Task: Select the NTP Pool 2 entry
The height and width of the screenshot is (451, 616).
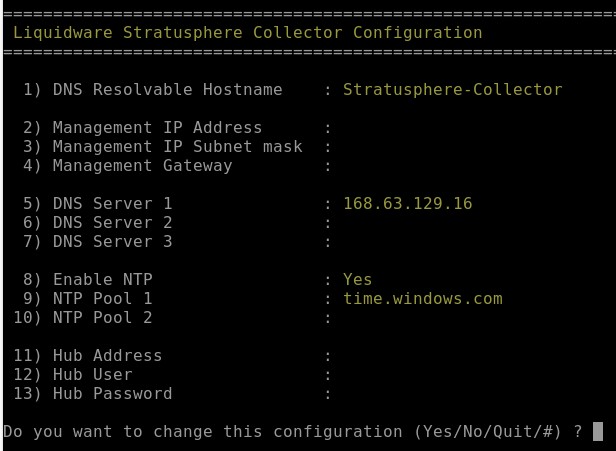Action: click(83, 318)
